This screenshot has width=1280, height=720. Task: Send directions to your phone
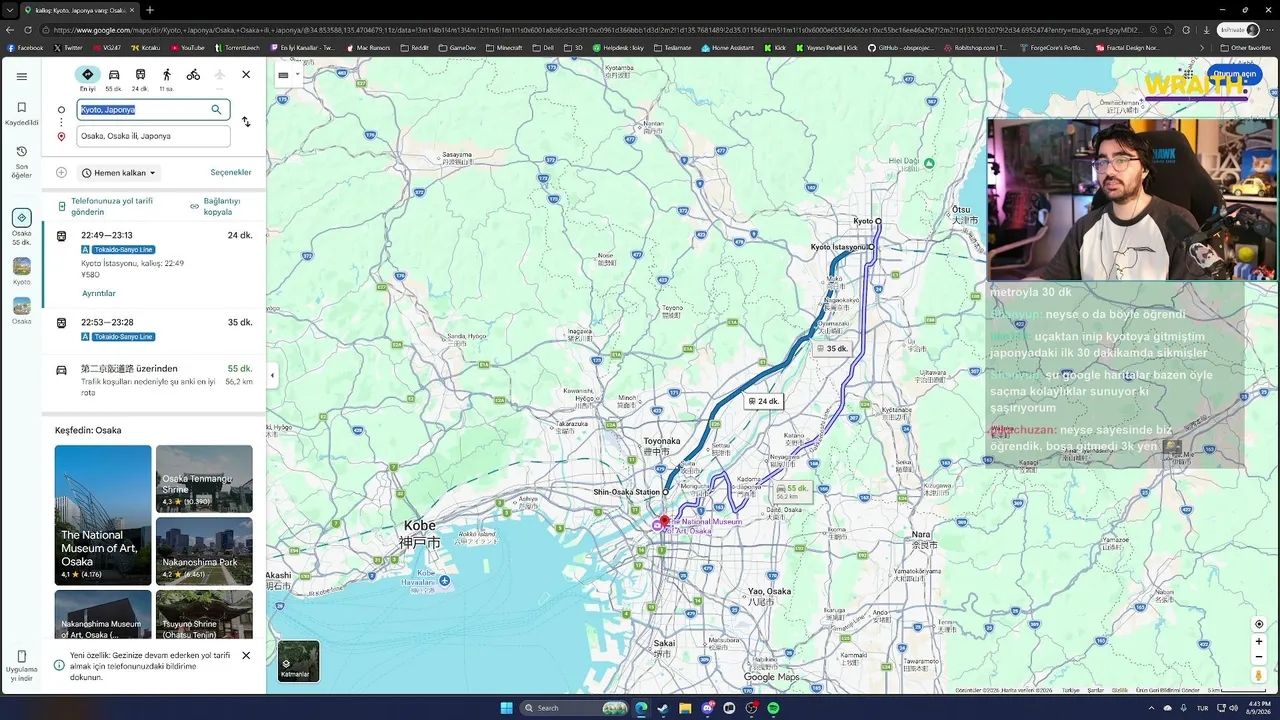click(106, 206)
